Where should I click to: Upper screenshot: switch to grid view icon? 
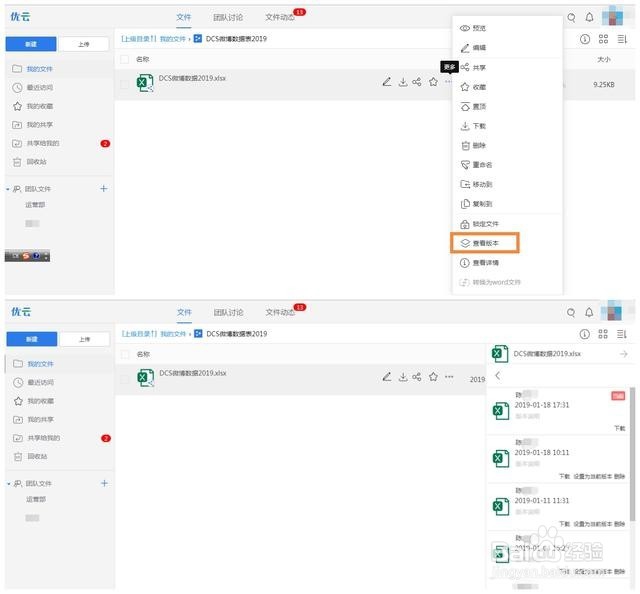point(603,39)
